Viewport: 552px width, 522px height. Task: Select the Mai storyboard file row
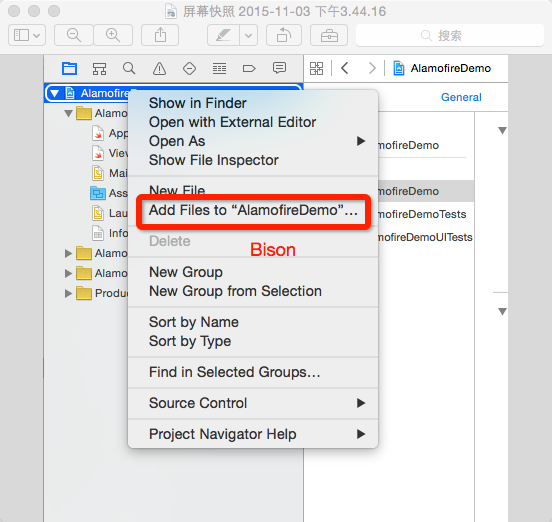(109, 173)
